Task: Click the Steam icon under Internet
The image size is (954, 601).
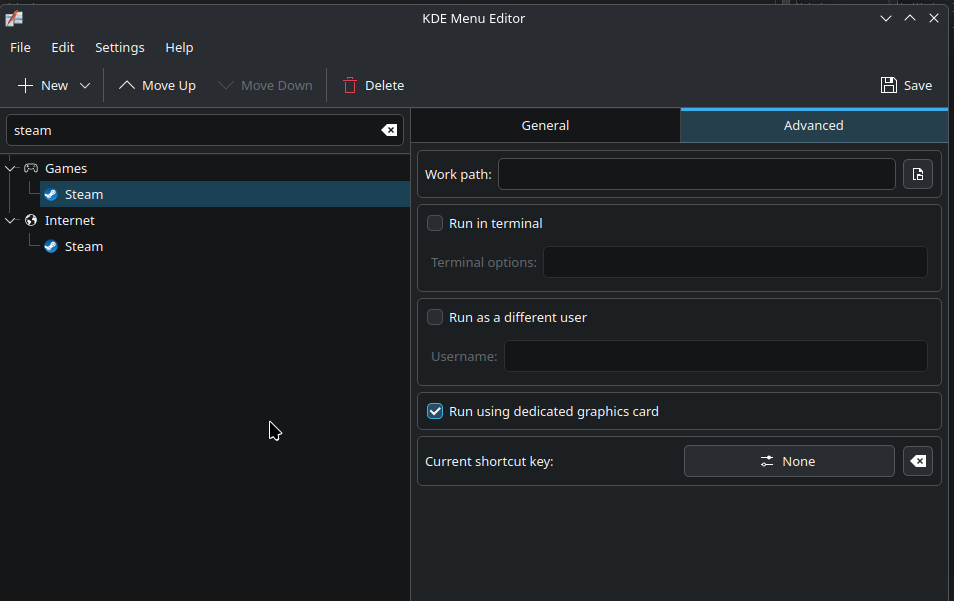Action: [x=51, y=246]
